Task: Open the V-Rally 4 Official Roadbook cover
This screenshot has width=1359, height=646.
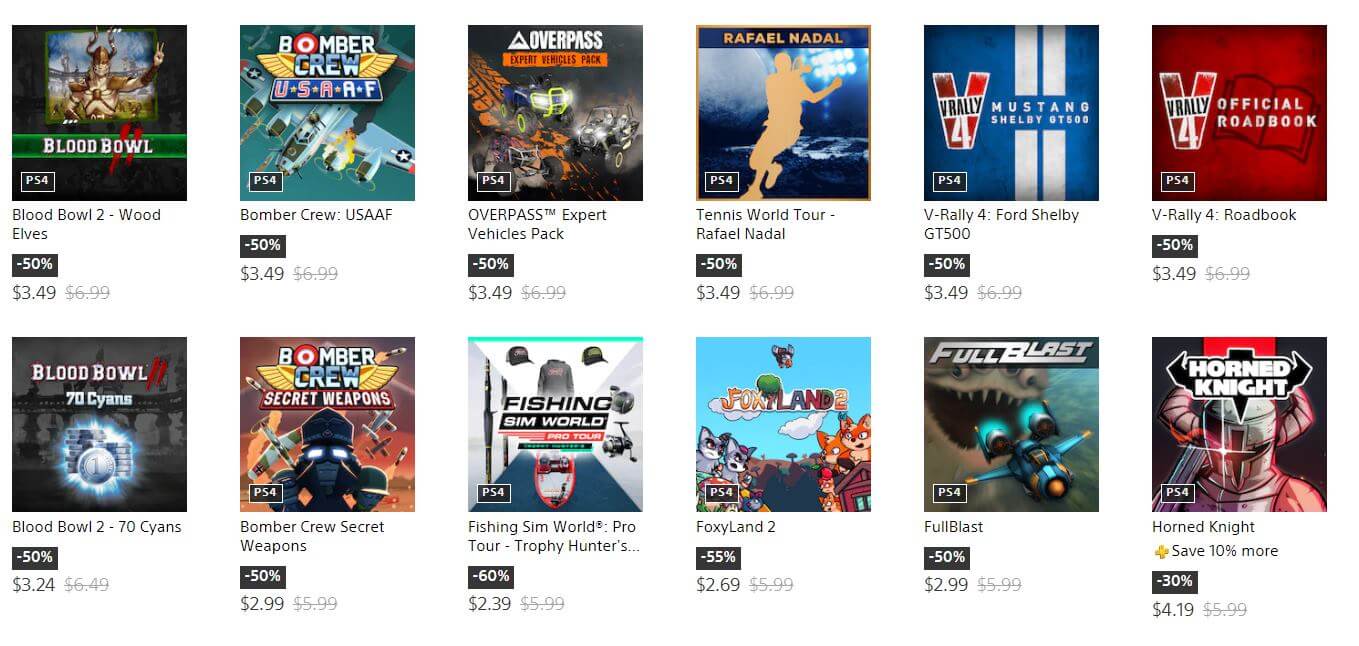Action: pos(1239,113)
